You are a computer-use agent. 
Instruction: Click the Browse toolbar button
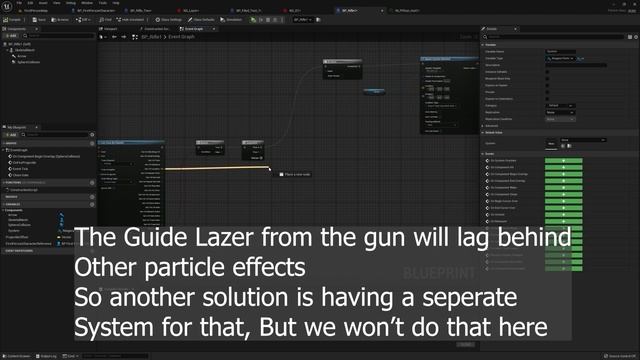[60, 20]
